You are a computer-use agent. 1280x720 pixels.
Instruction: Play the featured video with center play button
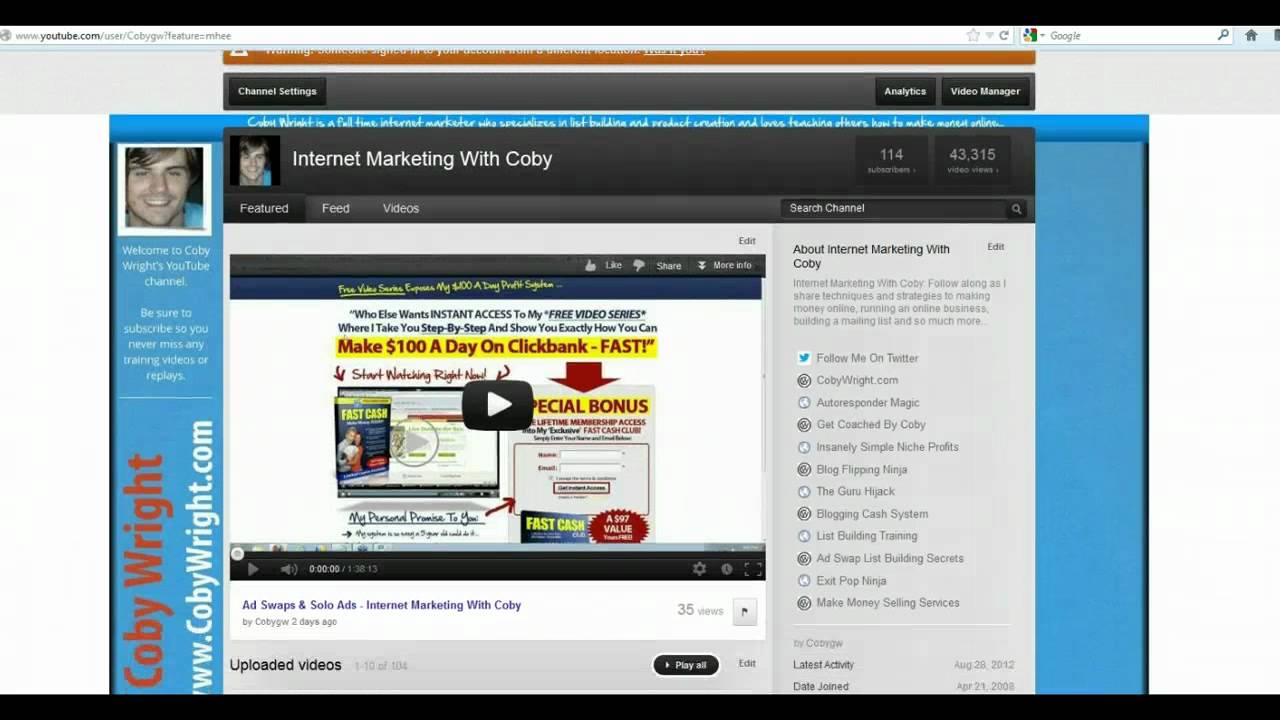point(497,404)
